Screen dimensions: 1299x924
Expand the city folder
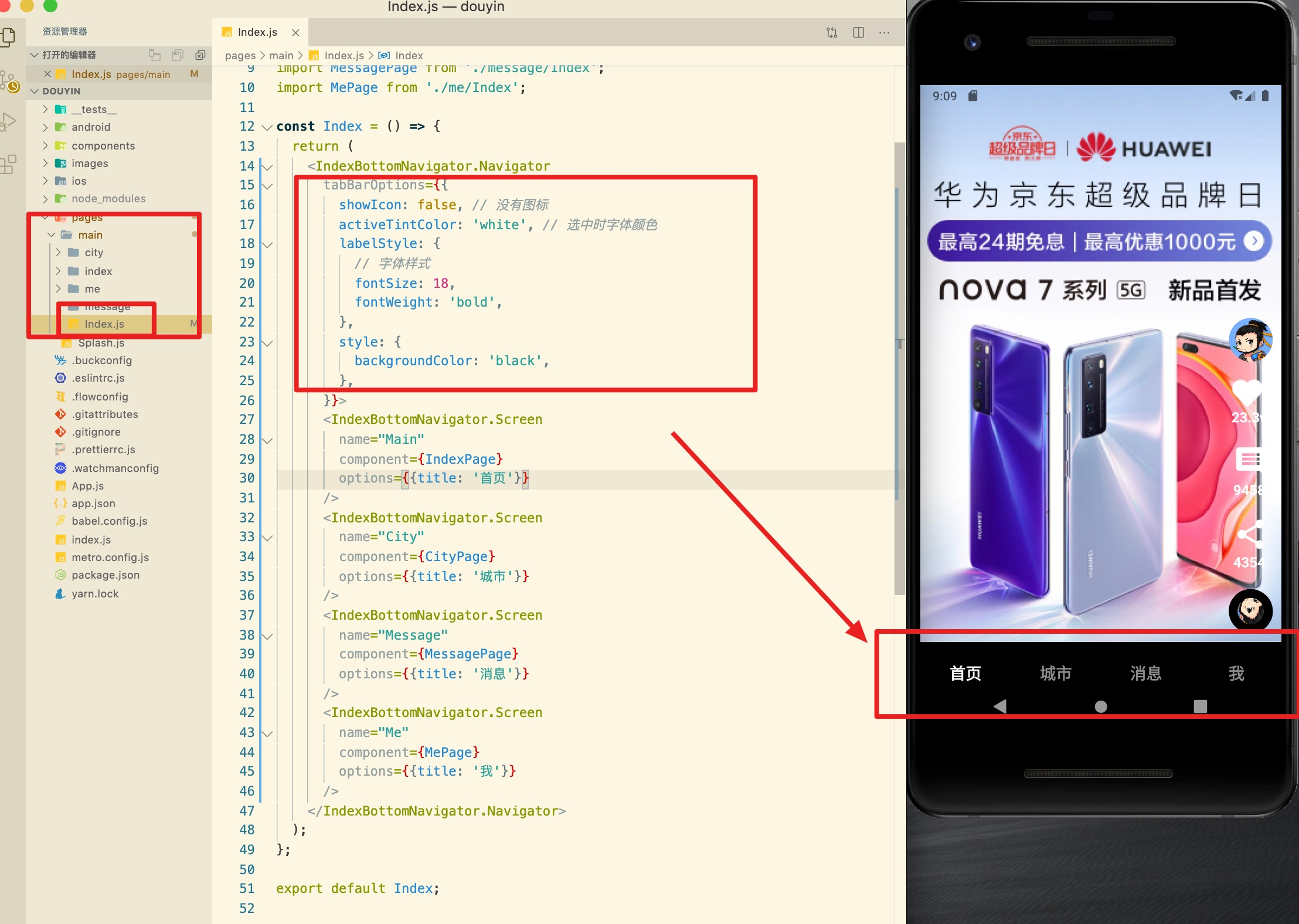(x=58, y=253)
